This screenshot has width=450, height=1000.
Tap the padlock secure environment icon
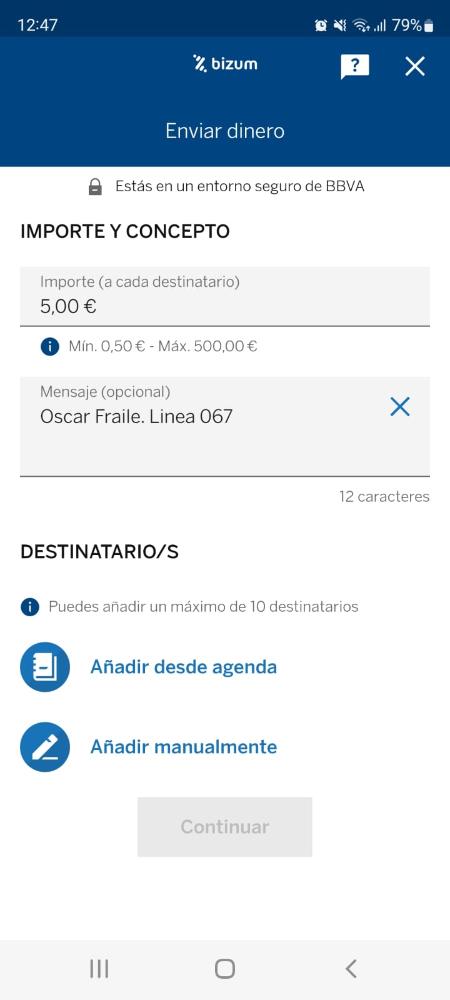click(x=95, y=187)
